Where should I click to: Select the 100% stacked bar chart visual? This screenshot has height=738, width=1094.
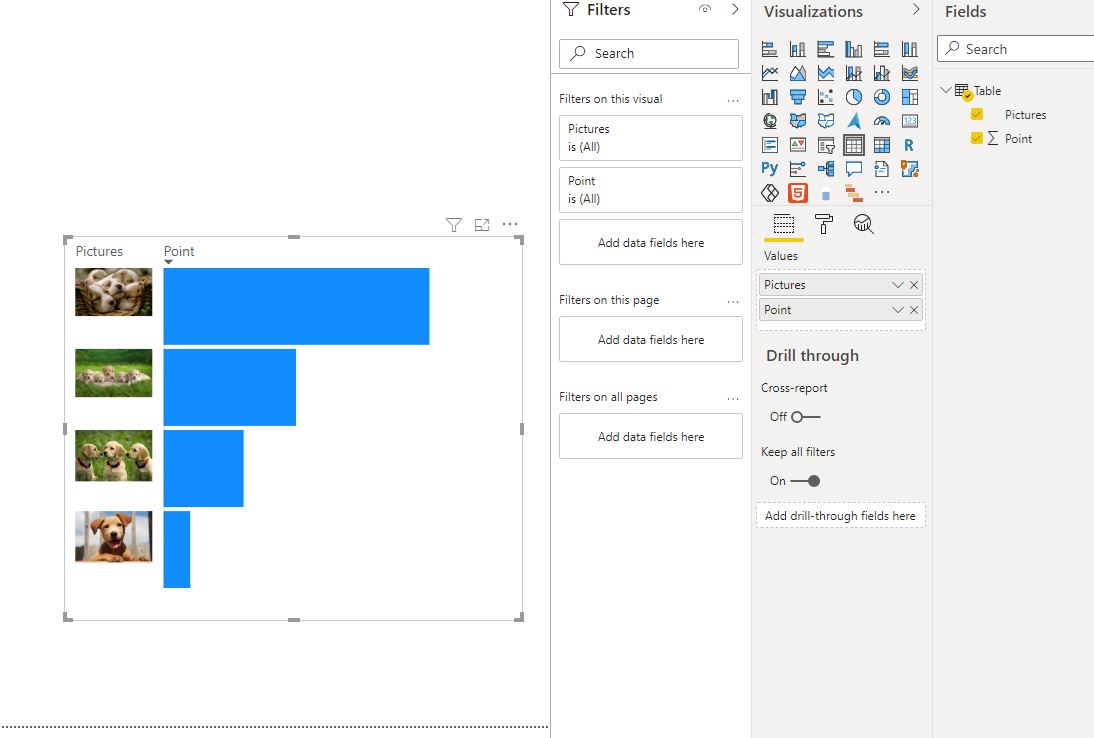click(x=881, y=49)
